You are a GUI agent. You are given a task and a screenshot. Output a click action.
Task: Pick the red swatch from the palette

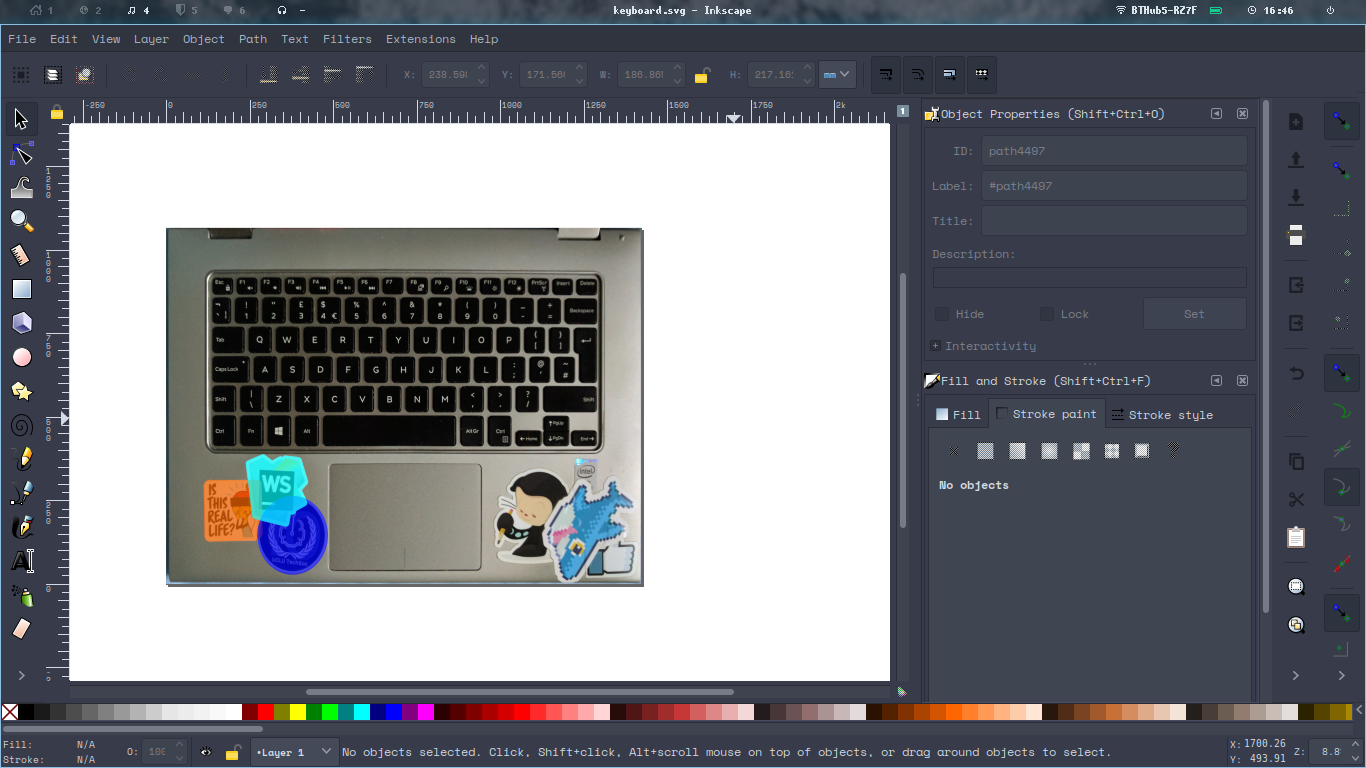[265, 712]
